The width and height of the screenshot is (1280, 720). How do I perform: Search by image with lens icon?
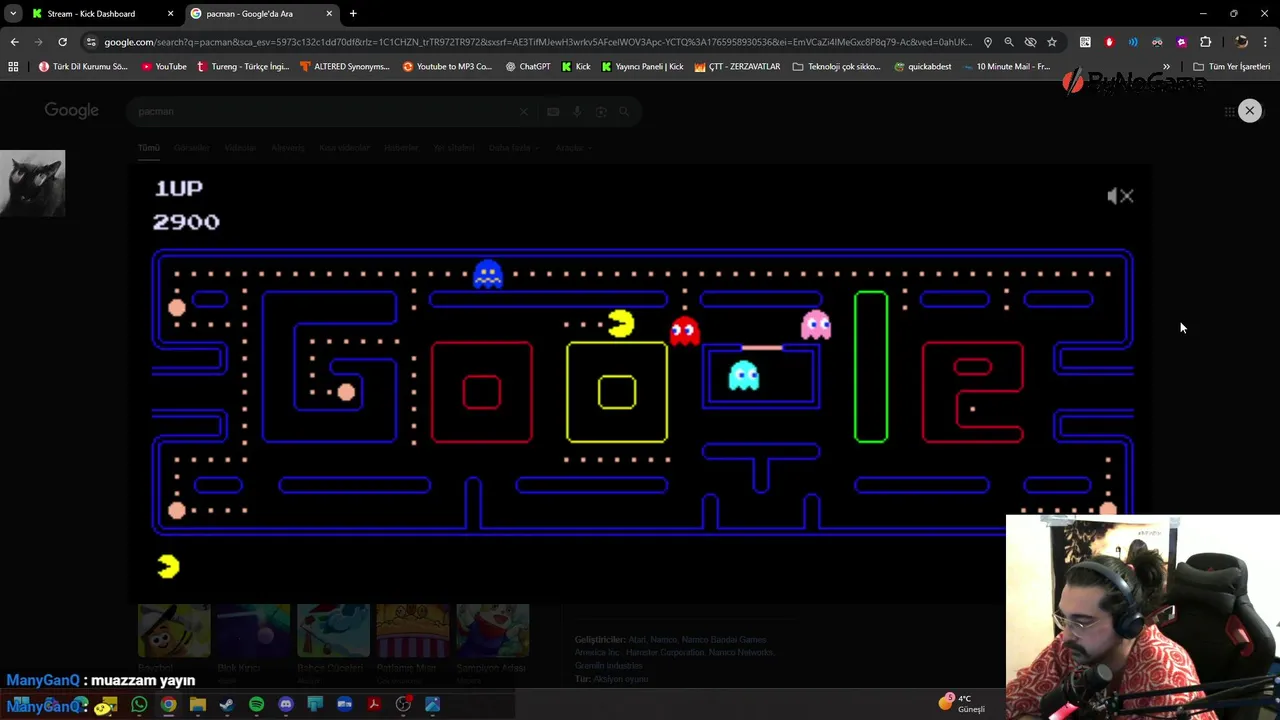pos(601,112)
